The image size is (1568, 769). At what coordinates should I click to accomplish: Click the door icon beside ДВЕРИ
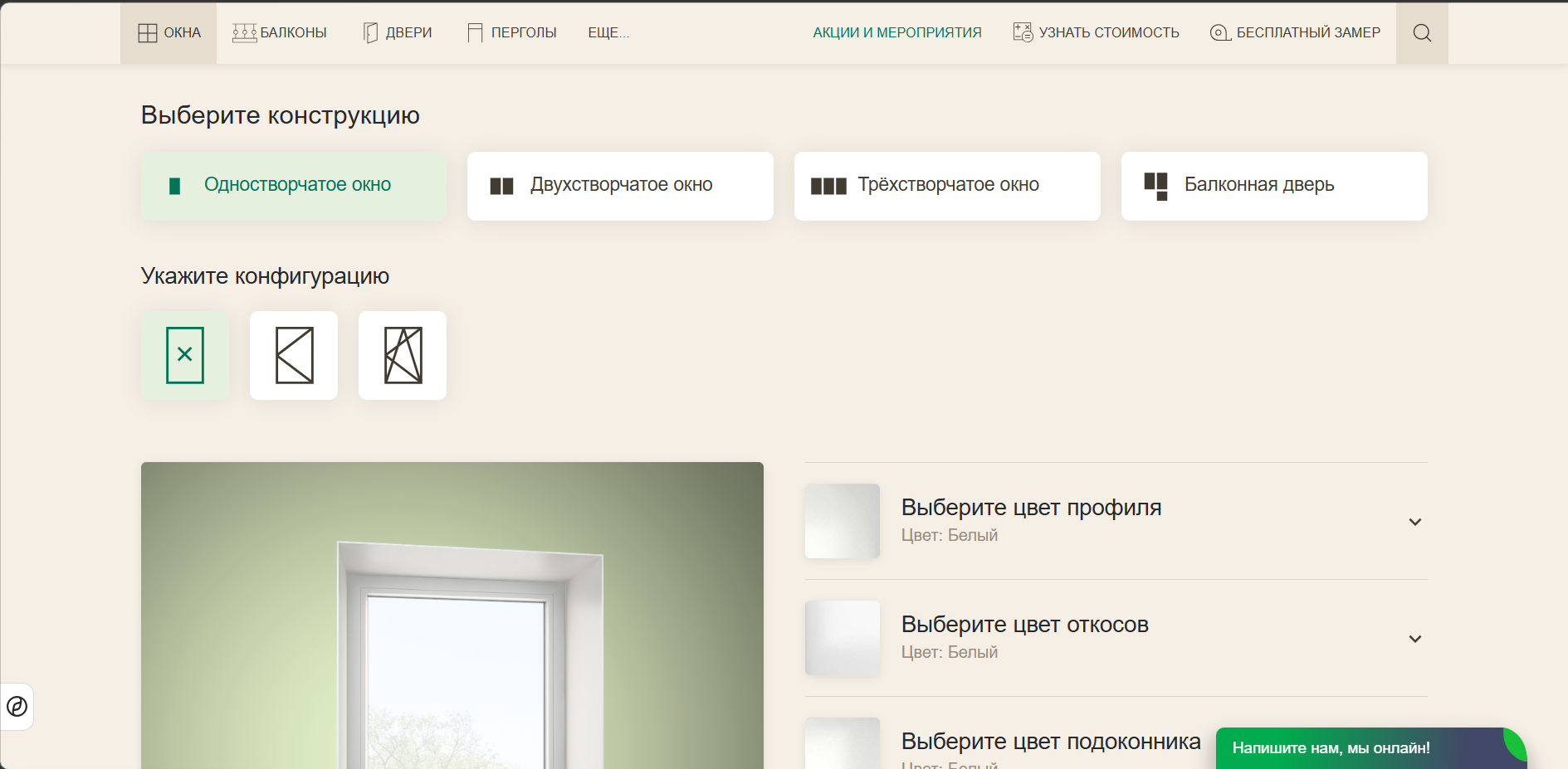point(370,33)
